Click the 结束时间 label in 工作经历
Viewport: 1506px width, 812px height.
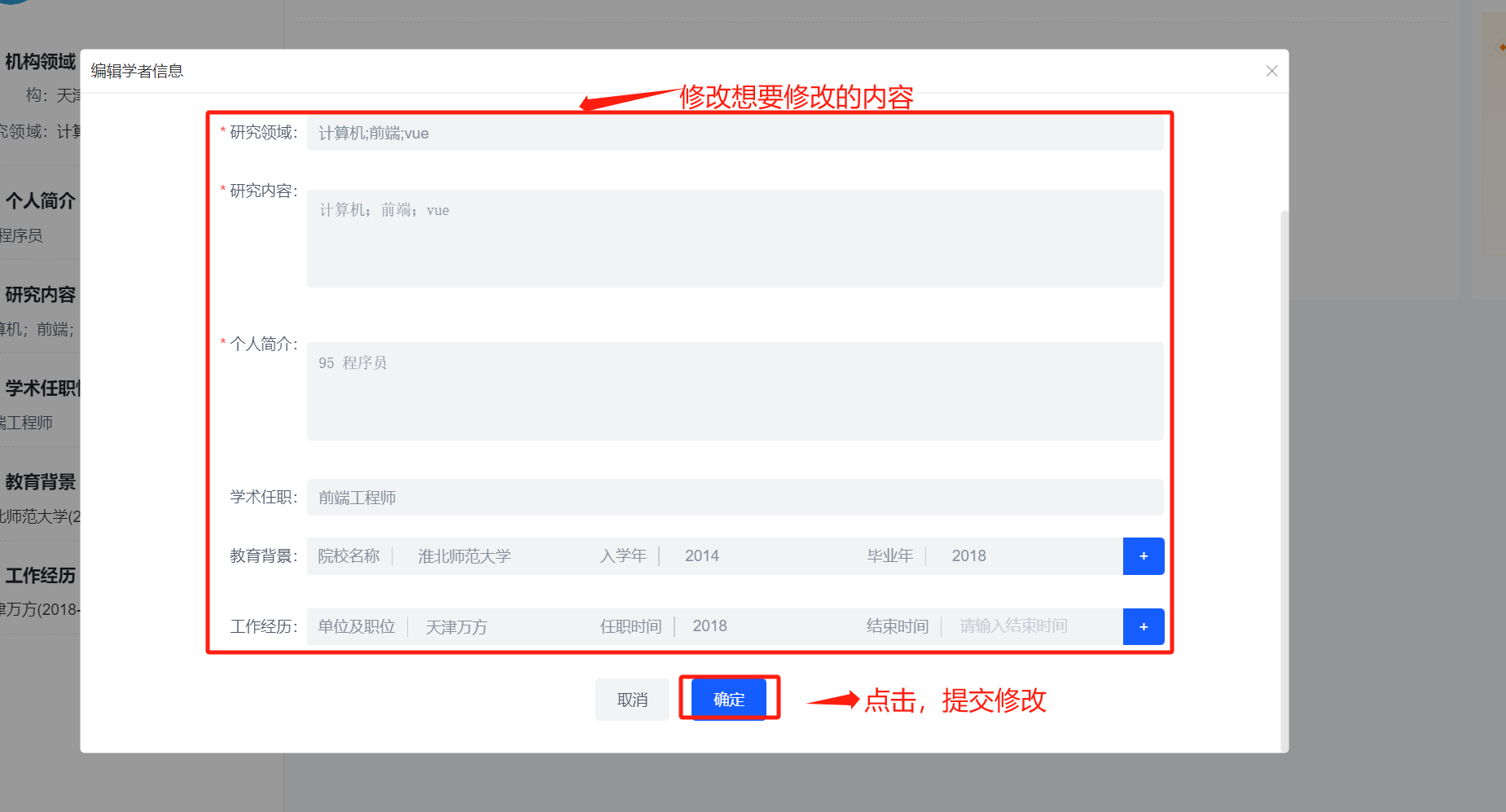coord(897,627)
